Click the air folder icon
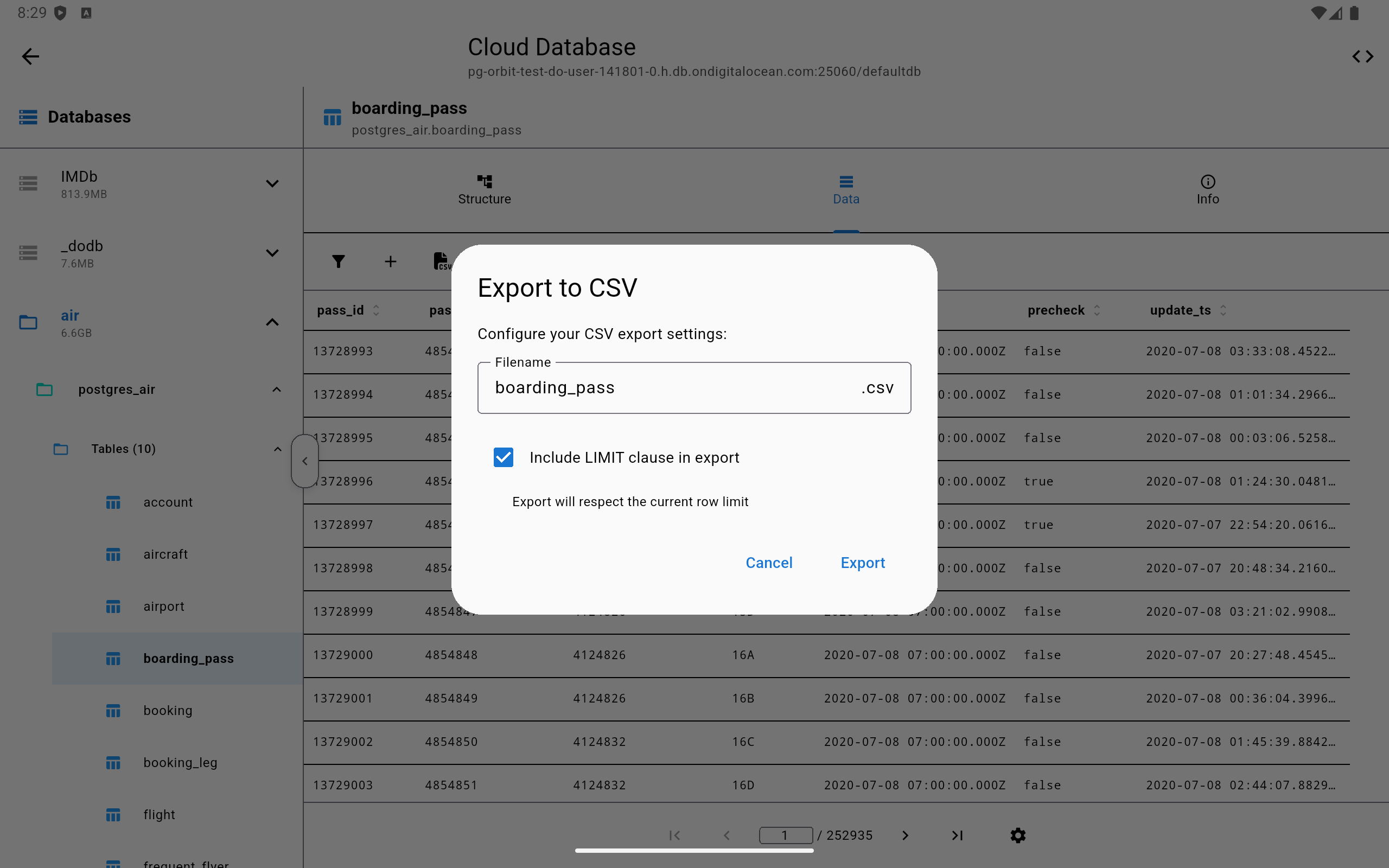1389x868 pixels. (x=28, y=322)
